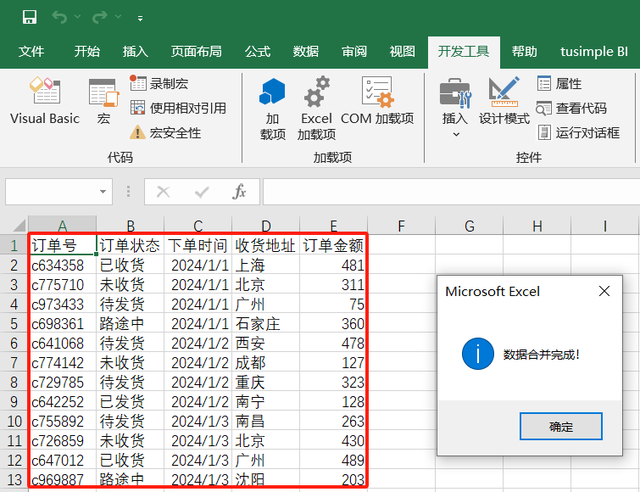The width and height of the screenshot is (640, 492).
Task: Open the Insert Function fx dialog
Action: [239, 191]
